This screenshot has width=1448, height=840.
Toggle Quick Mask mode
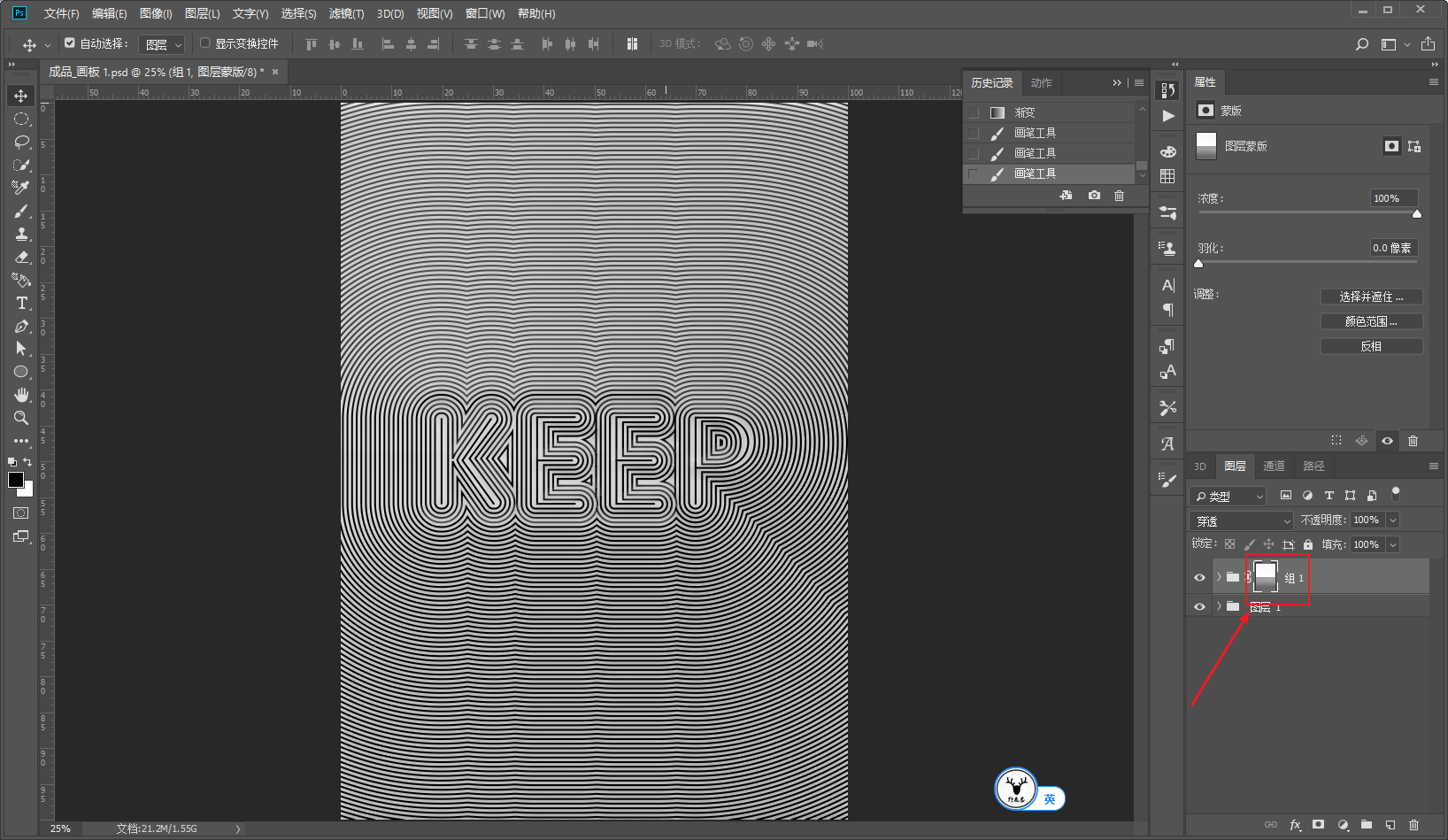[x=21, y=513]
